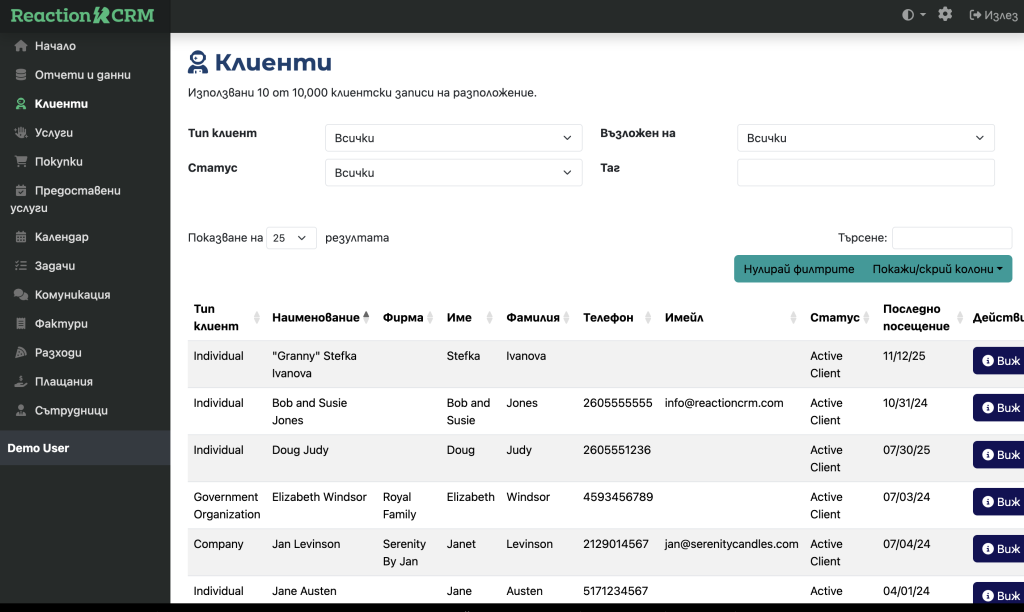The image size is (1024, 612).
Task: Open the Покажи/скрий колони menu
Action: [937, 269]
